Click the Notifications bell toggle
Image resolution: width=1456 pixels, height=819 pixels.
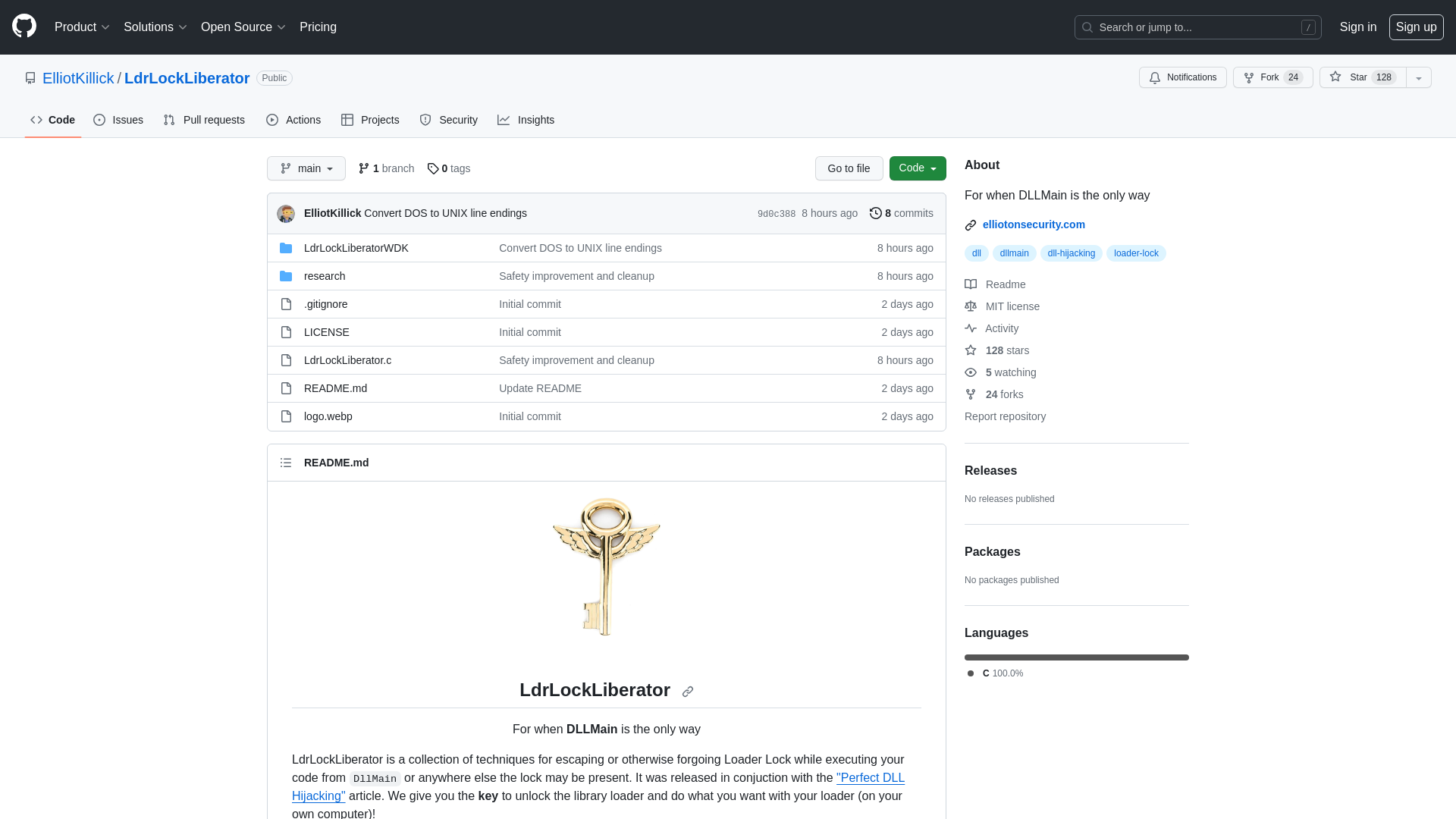pyautogui.click(x=1183, y=77)
